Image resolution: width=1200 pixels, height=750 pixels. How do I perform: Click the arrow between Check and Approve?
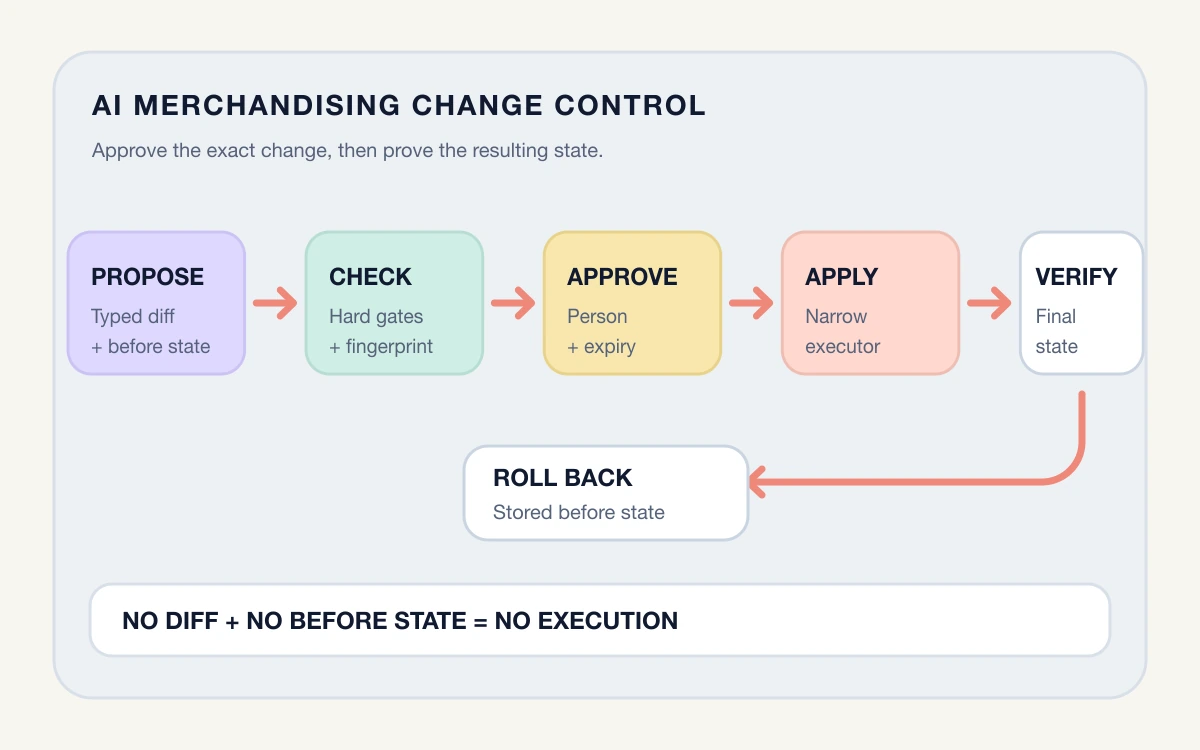513,303
